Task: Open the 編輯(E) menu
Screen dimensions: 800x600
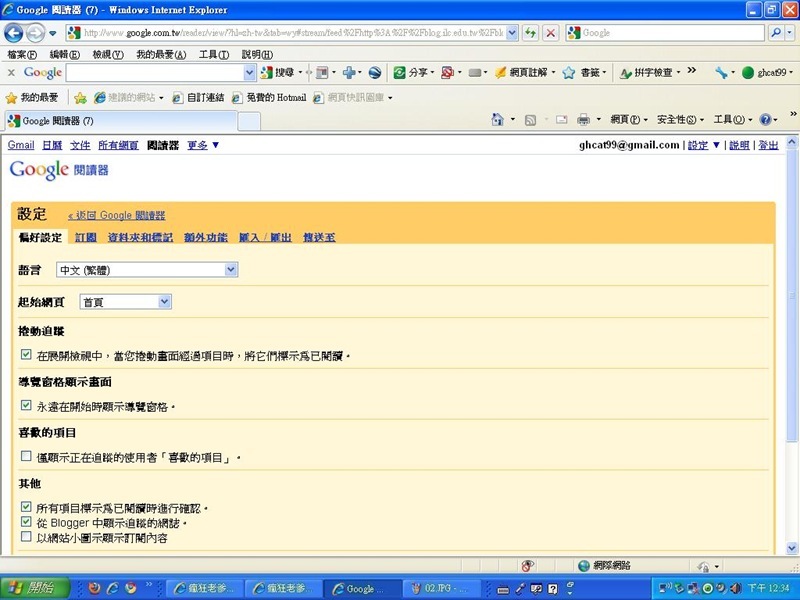Action: tap(64, 55)
